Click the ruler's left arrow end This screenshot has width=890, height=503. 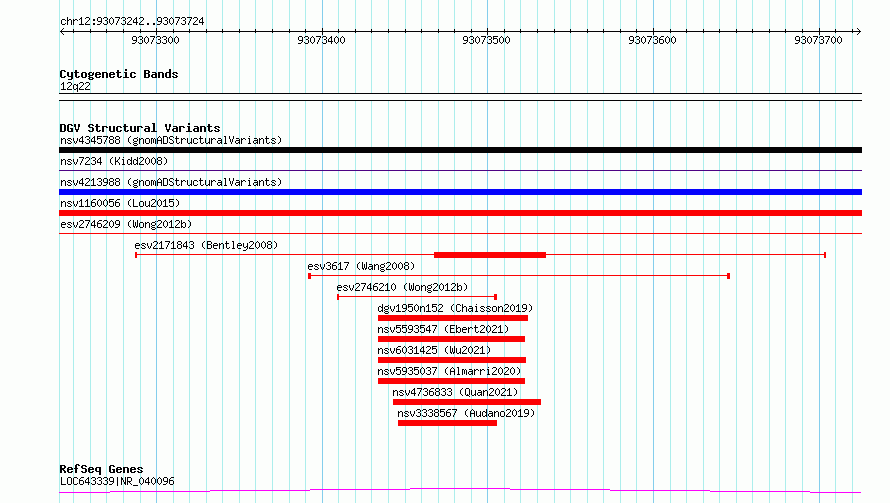[x=62, y=31]
